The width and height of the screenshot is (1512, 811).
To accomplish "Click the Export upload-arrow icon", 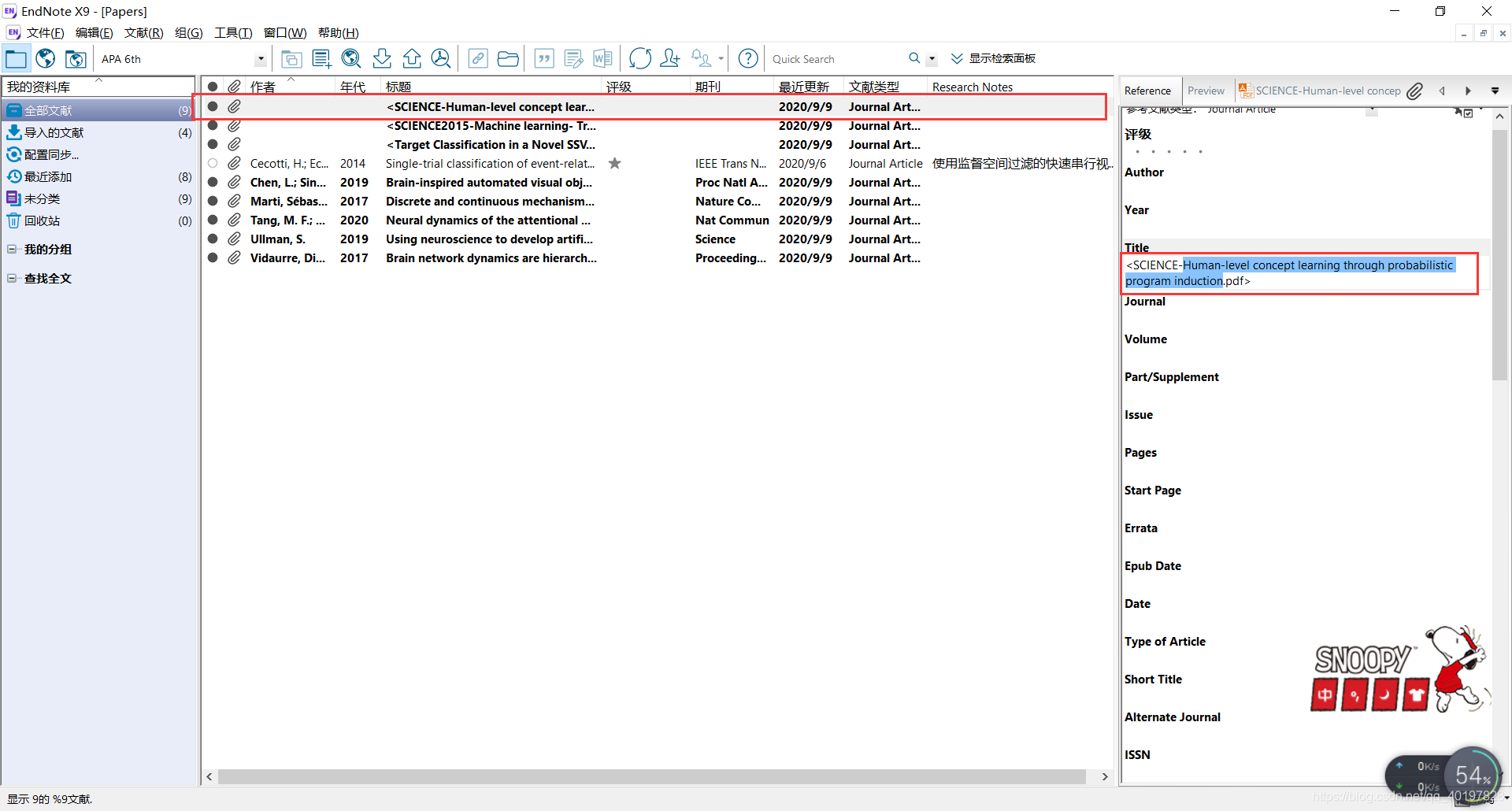I will coord(412,58).
